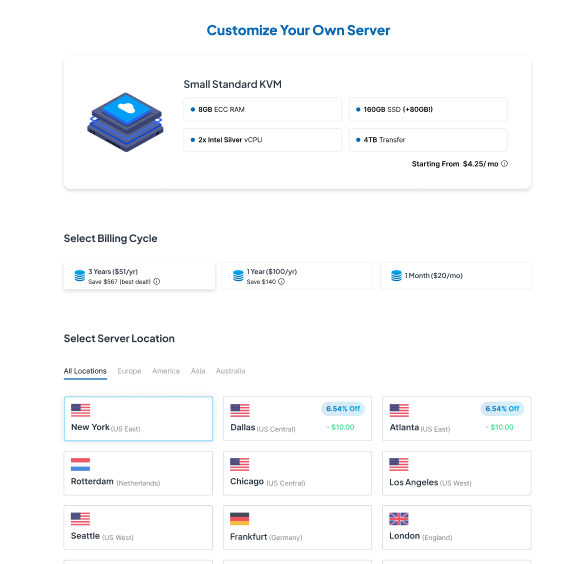Click the coin stack icon for 1 Month plan
580x564 pixels.
[x=396, y=276]
